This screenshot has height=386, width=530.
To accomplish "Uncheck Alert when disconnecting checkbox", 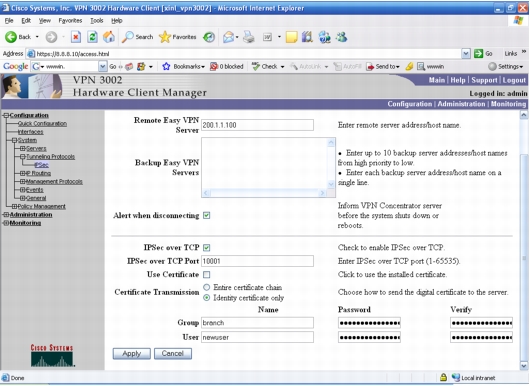I will (207, 215).
